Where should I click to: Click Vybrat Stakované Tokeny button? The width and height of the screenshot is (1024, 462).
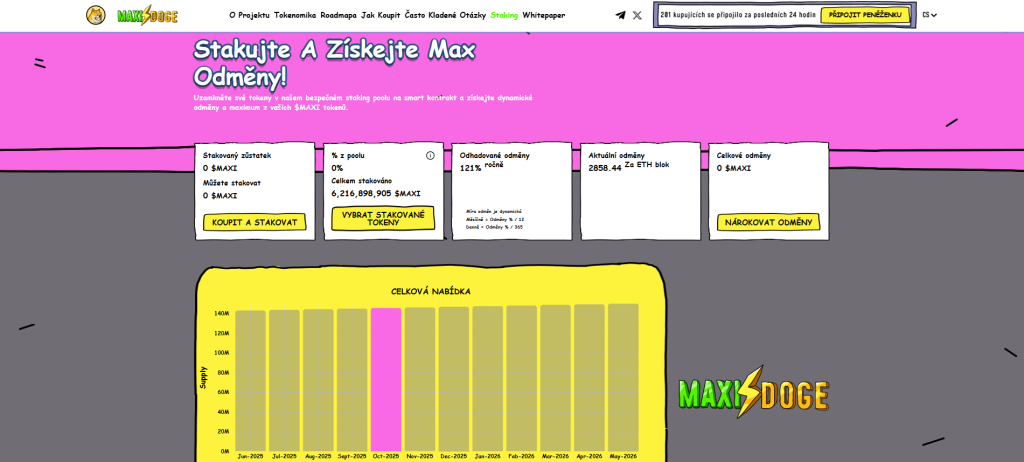[x=383, y=219]
